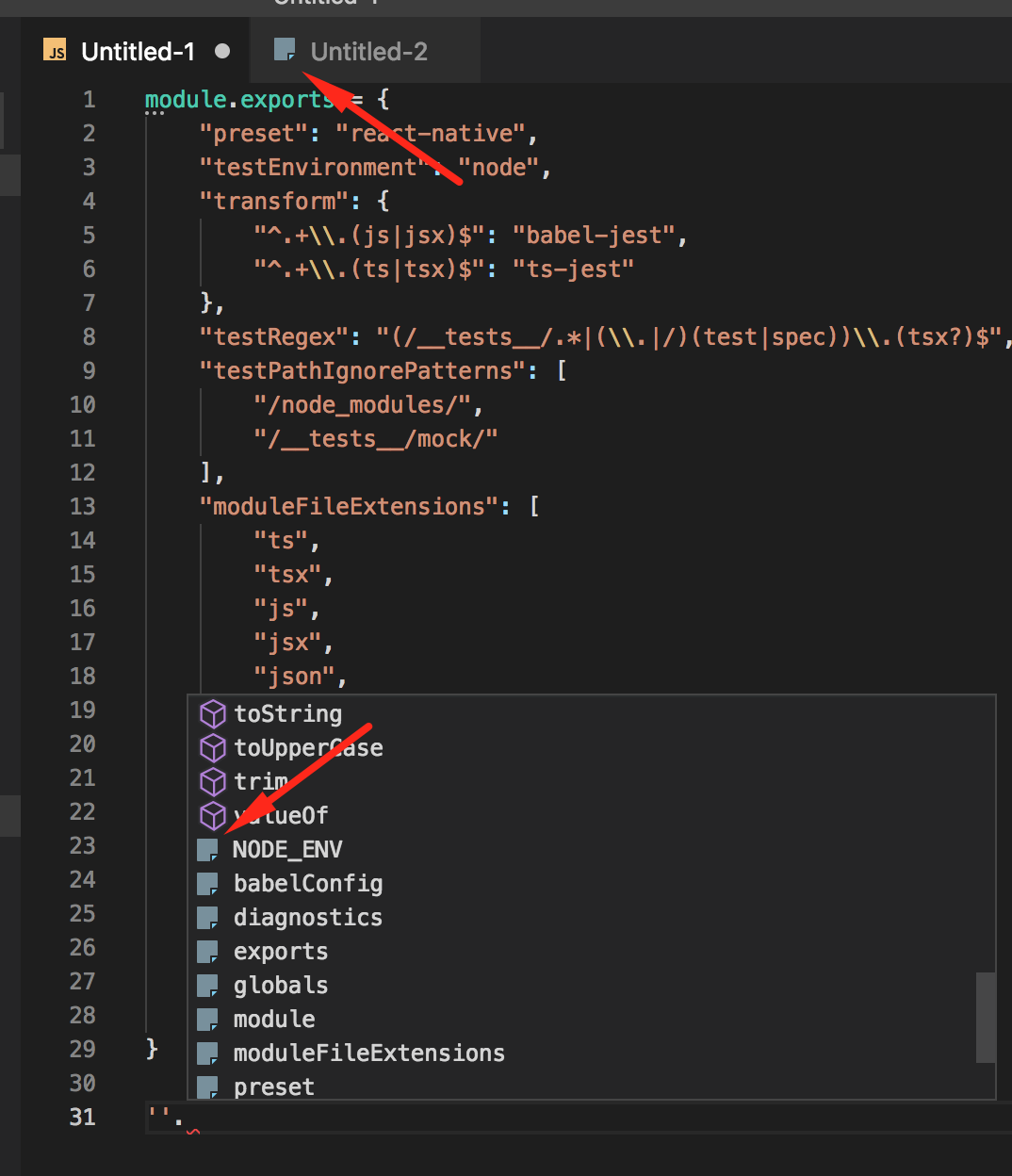Image resolution: width=1012 pixels, height=1176 pixels.
Task: Click the method icon next to valueOf
Action: tap(212, 815)
